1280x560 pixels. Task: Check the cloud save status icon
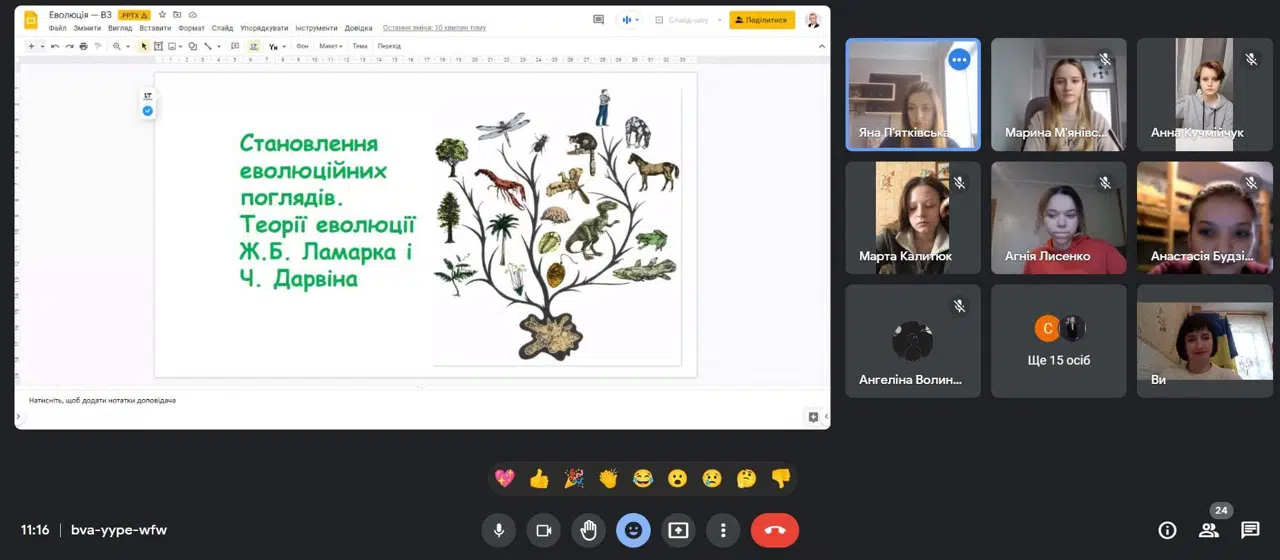click(192, 15)
